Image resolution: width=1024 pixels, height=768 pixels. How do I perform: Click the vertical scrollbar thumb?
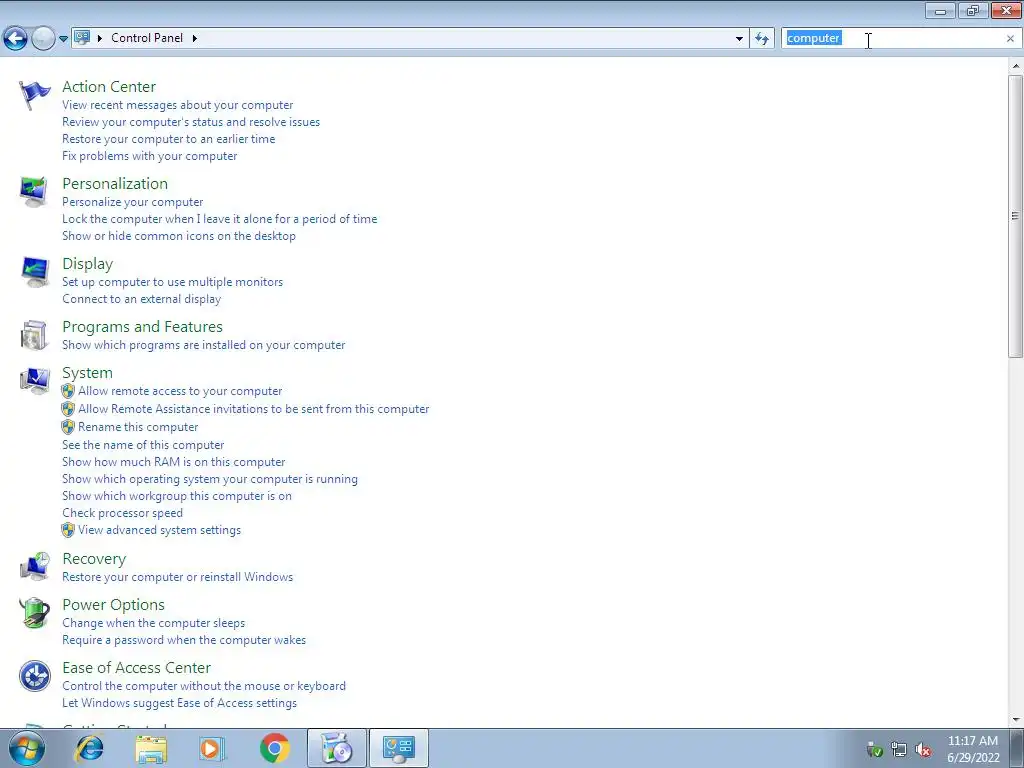click(1016, 216)
